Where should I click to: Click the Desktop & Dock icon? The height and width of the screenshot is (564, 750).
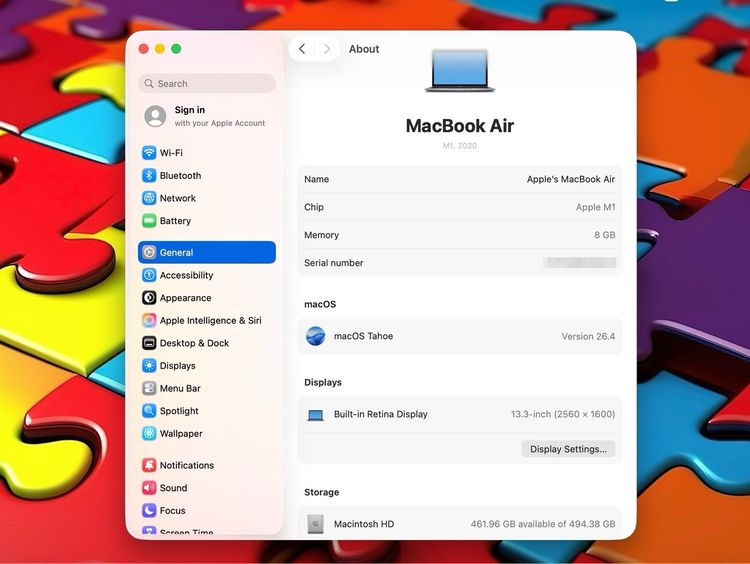click(x=149, y=343)
